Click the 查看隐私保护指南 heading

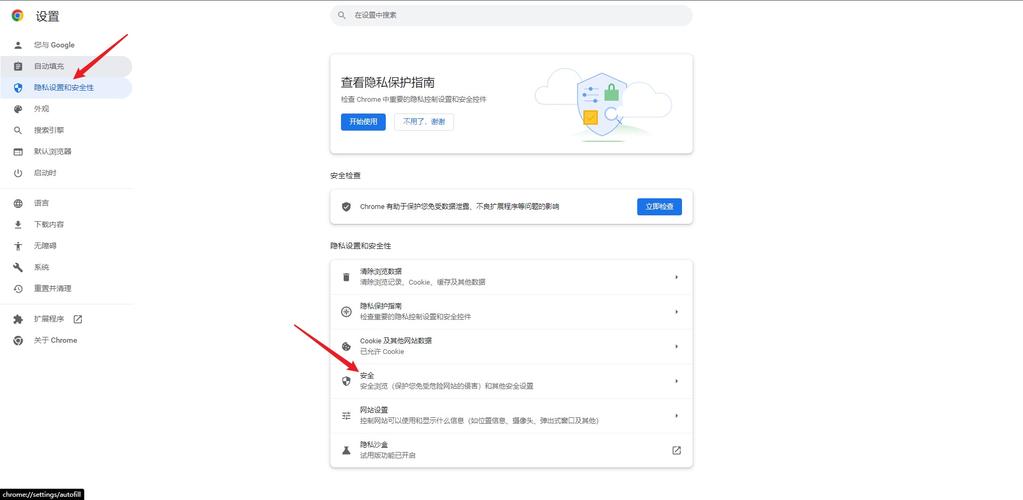click(388, 82)
